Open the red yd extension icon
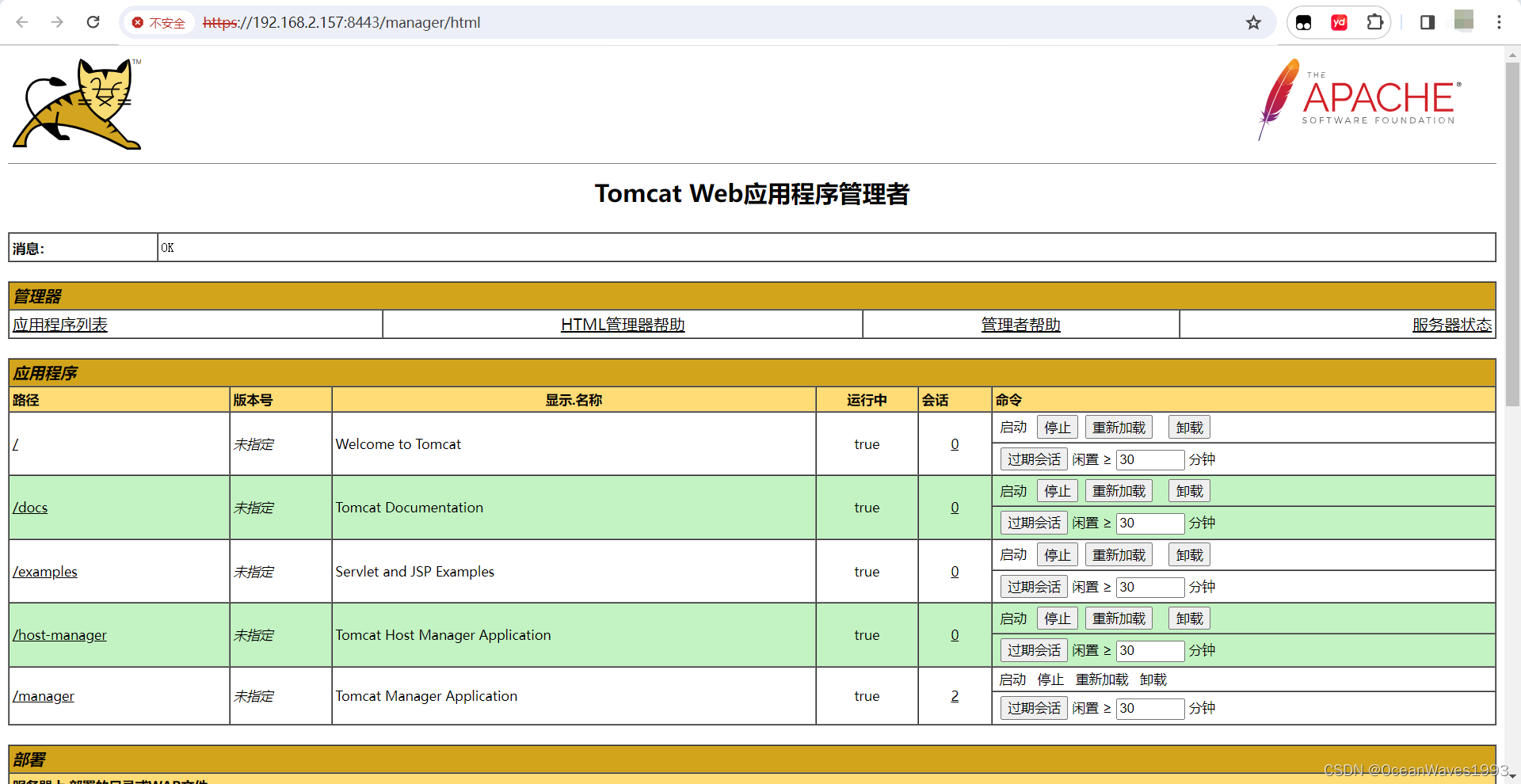This screenshot has width=1521, height=784. tap(1340, 22)
